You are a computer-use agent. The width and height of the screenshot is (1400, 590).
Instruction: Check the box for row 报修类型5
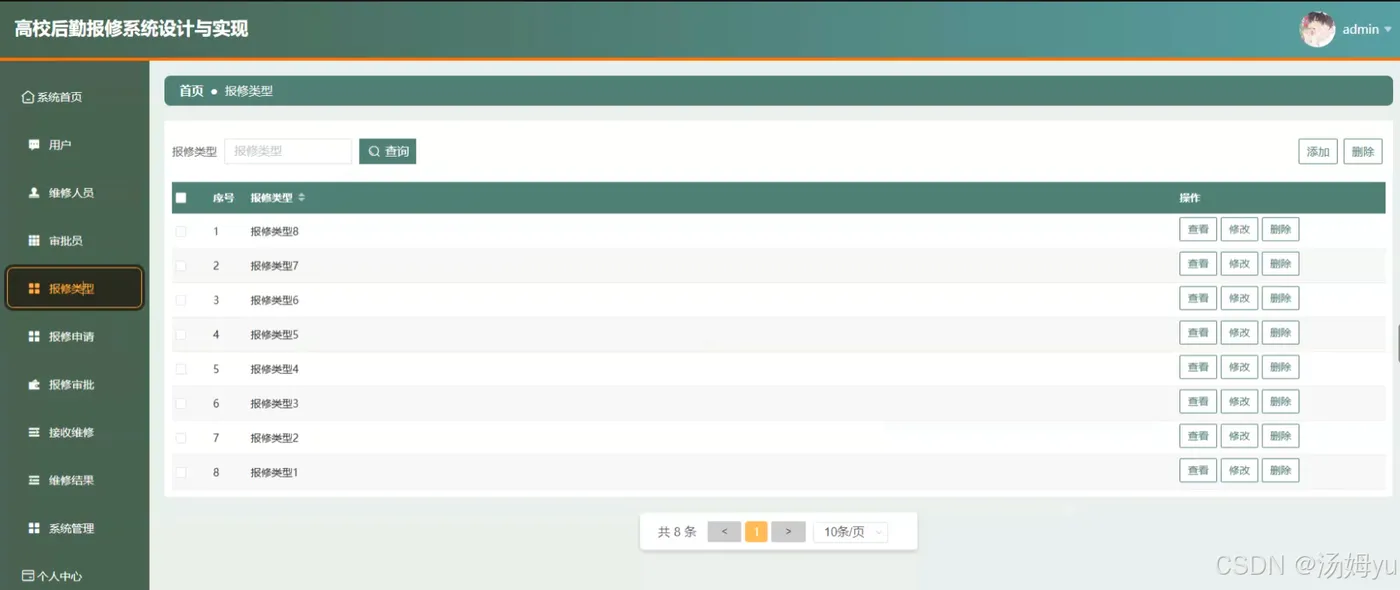pos(181,334)
